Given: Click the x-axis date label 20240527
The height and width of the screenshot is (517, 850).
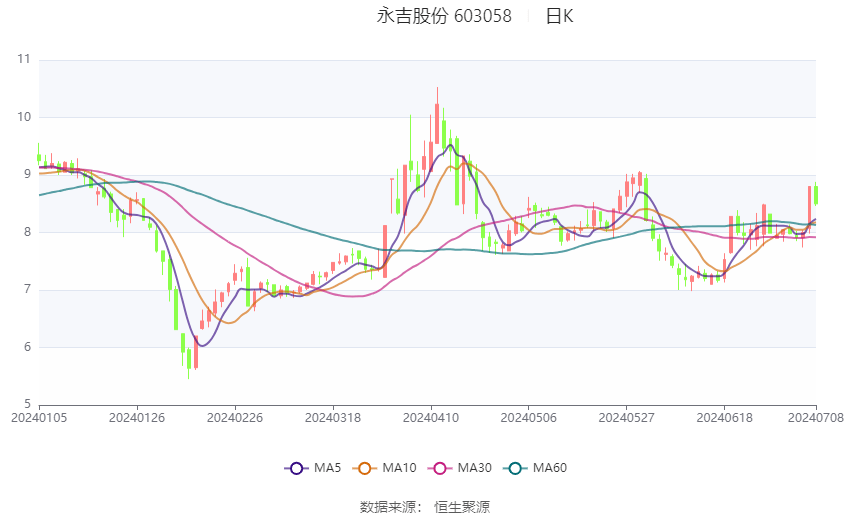Looking at the screenshot, I should 627,418.
